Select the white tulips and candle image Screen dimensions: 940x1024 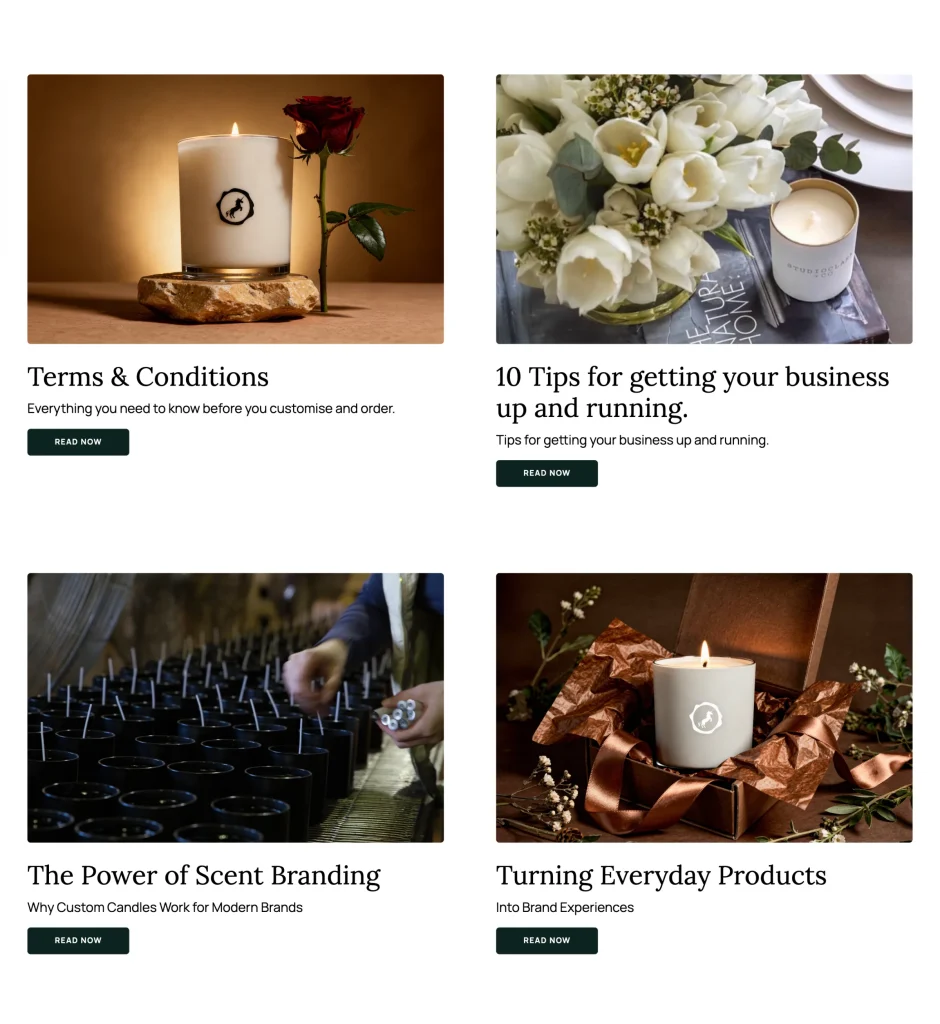704,209
